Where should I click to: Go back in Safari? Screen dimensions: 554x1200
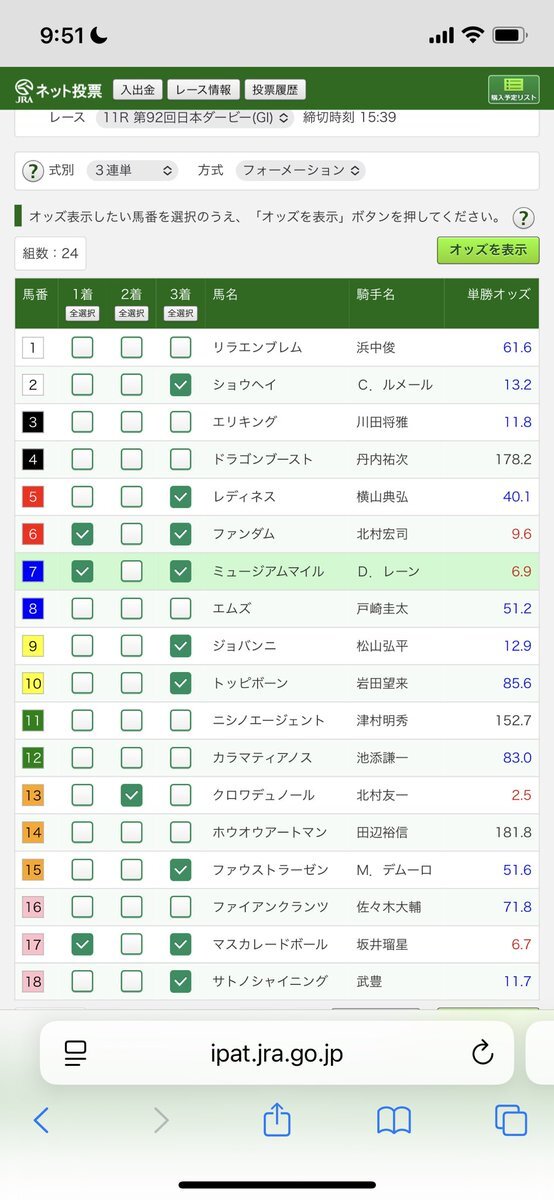[41, 1120]
